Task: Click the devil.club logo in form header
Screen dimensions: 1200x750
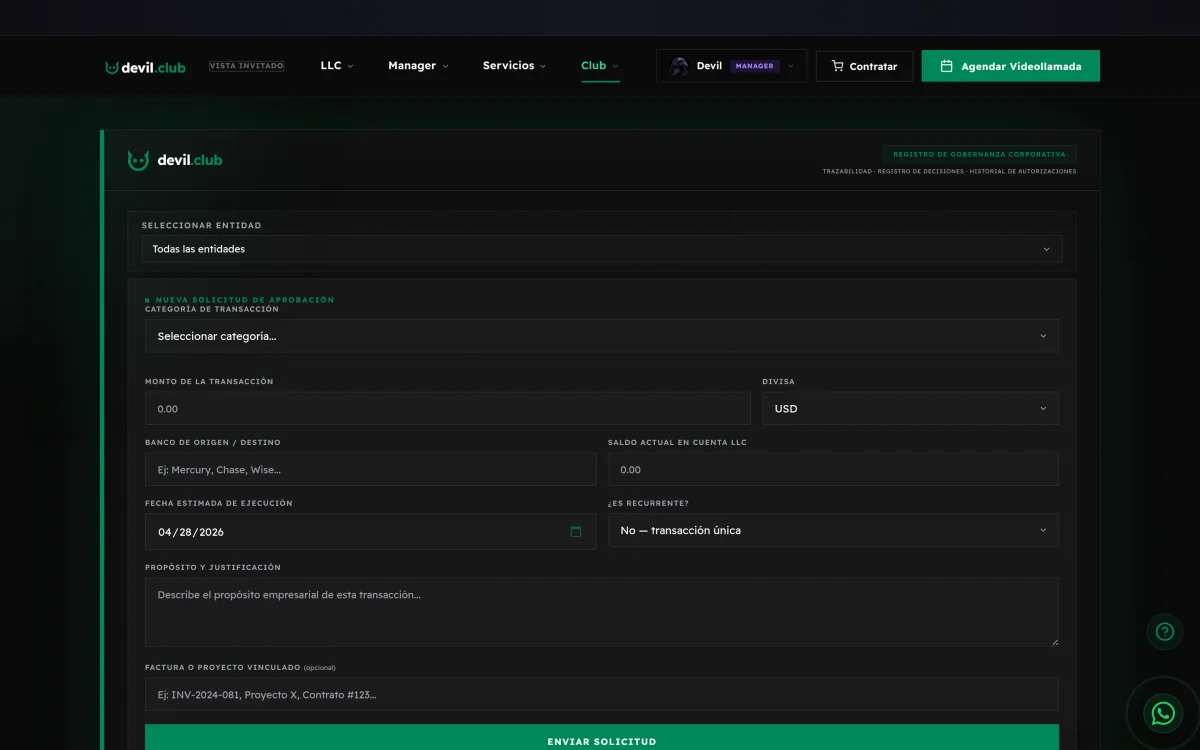Action: pos(175,160)
